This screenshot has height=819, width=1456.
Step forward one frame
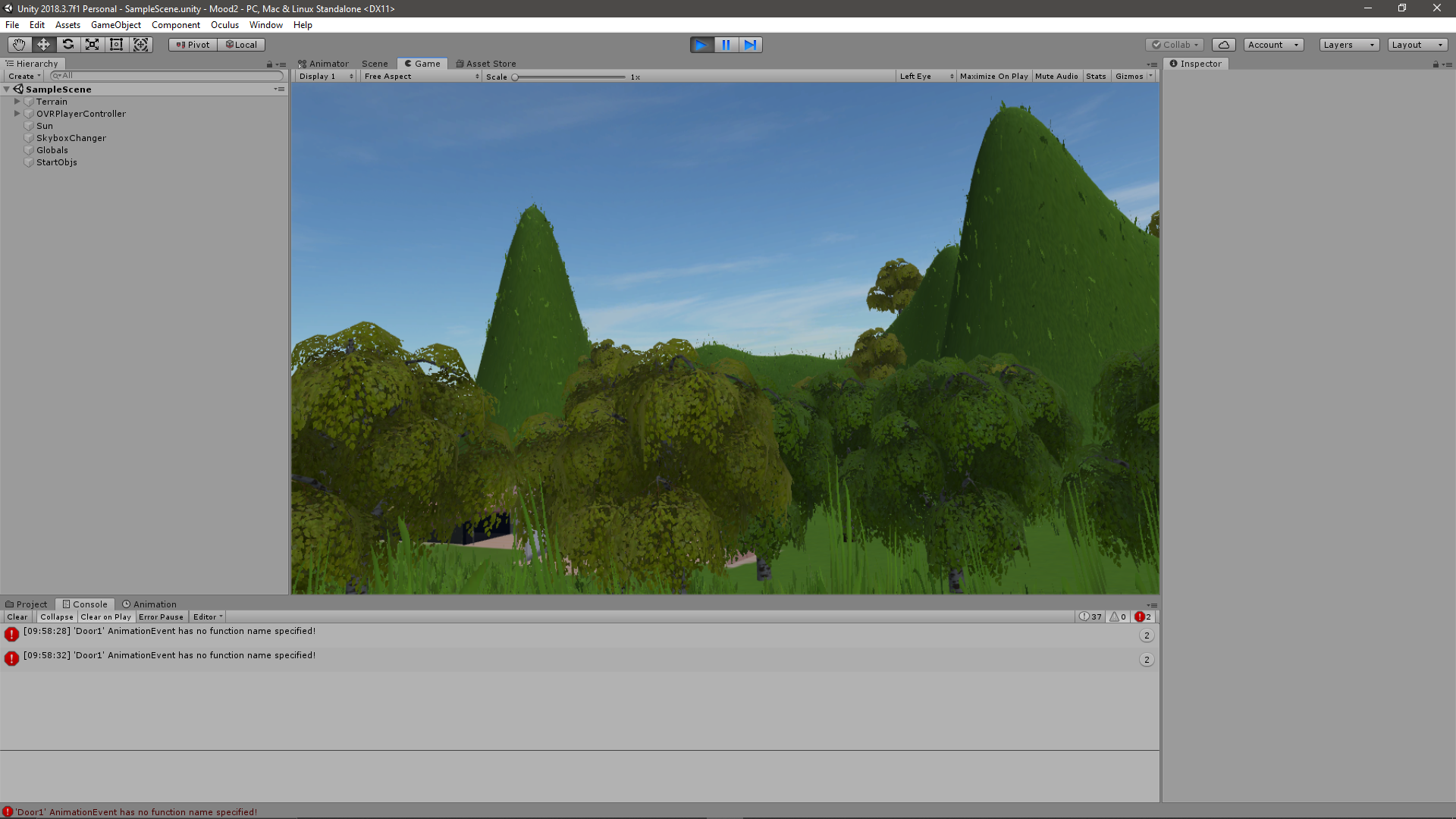(750, 45)
